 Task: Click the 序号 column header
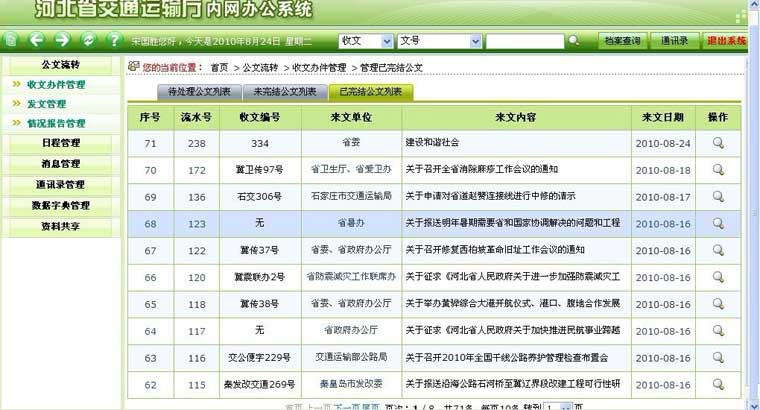click(150, 117)
